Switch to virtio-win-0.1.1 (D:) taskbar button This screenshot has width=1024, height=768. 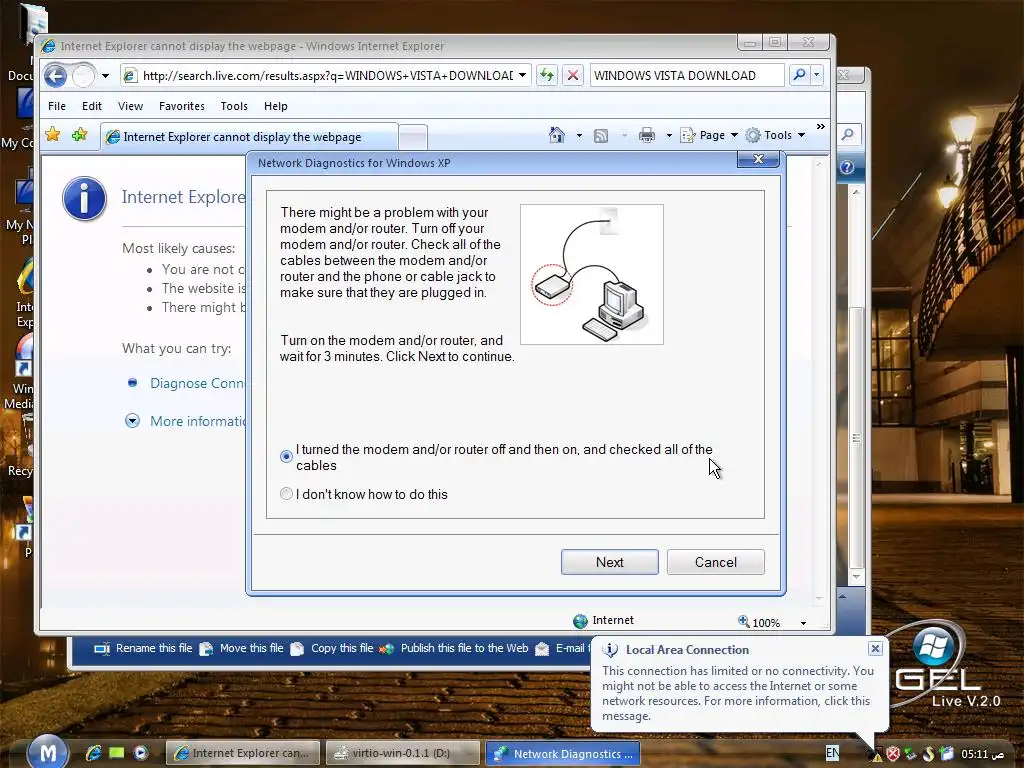pyautogui.click(x=403, y=753)
